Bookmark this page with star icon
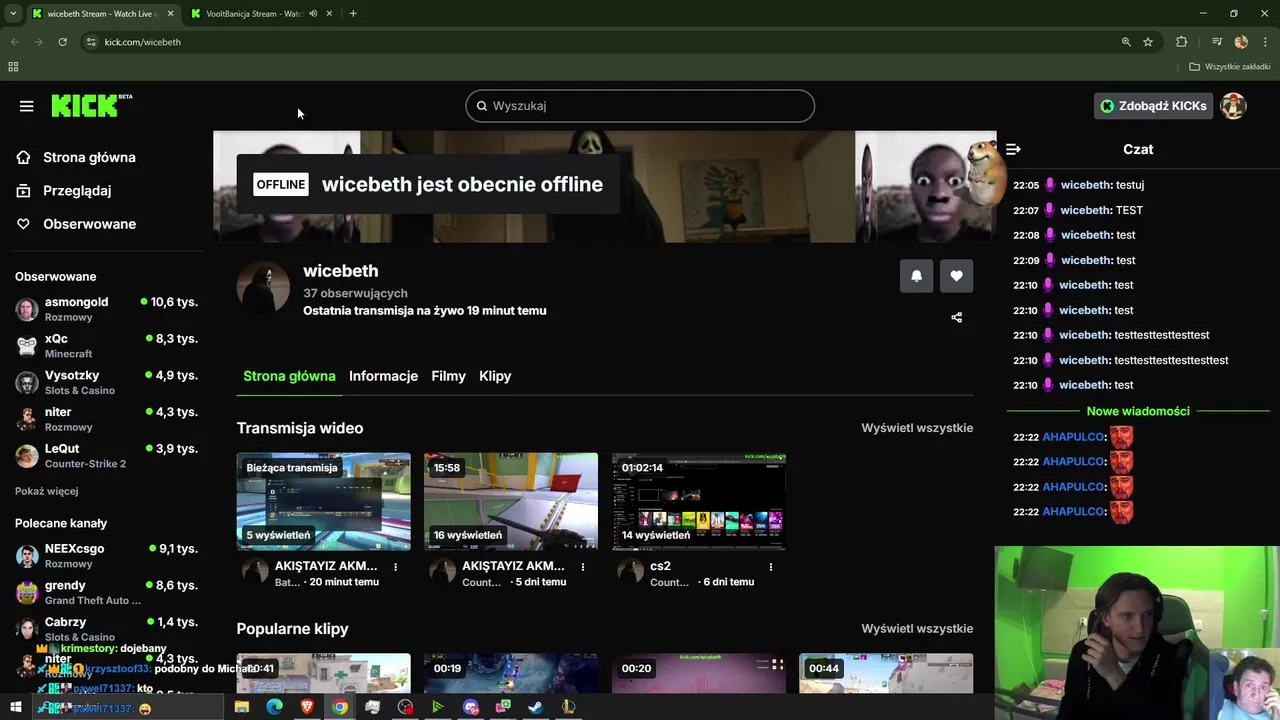 coord(1148,42)
